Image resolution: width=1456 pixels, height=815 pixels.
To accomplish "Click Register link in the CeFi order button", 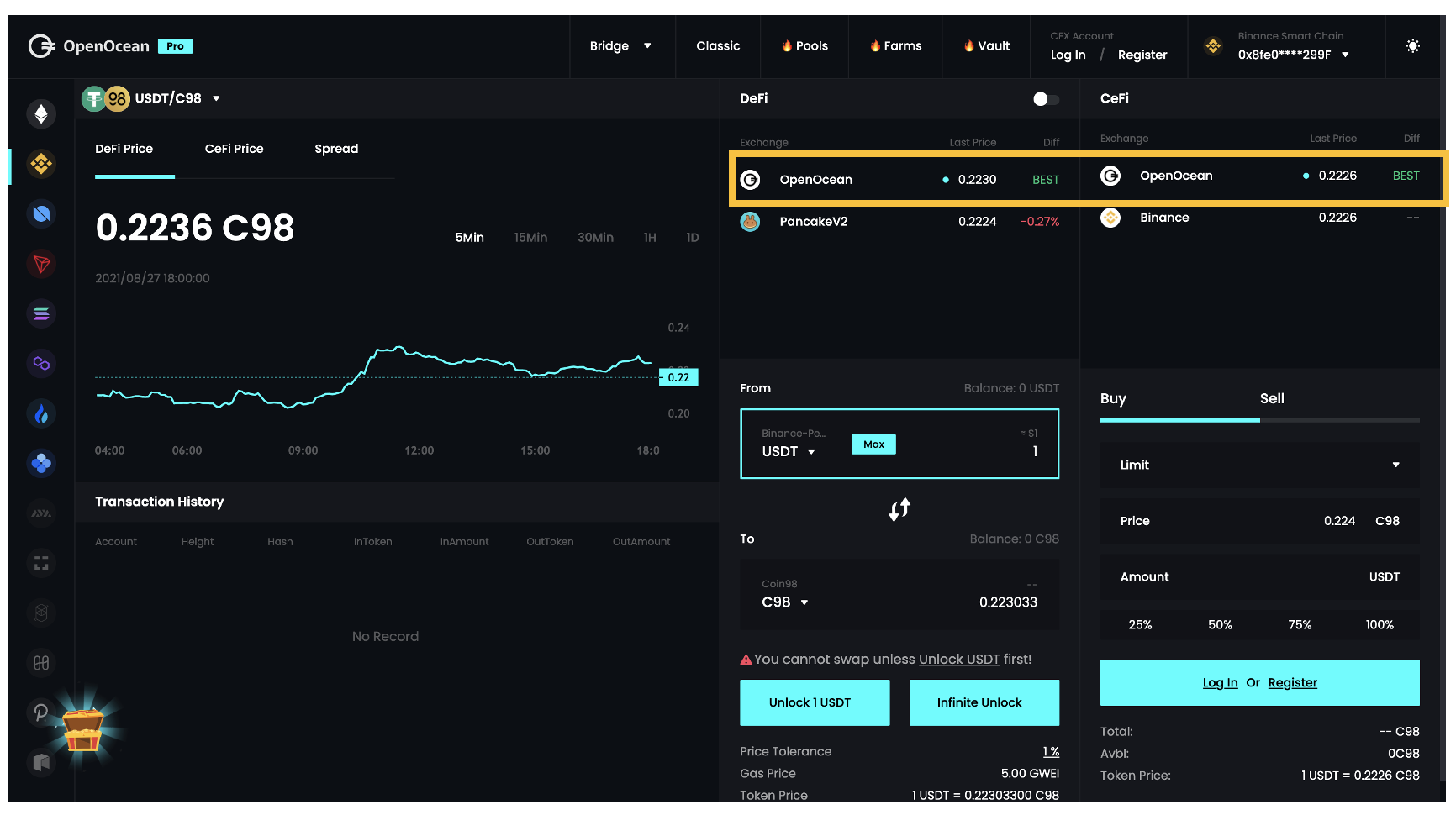I will click(x=1292, y=683).
